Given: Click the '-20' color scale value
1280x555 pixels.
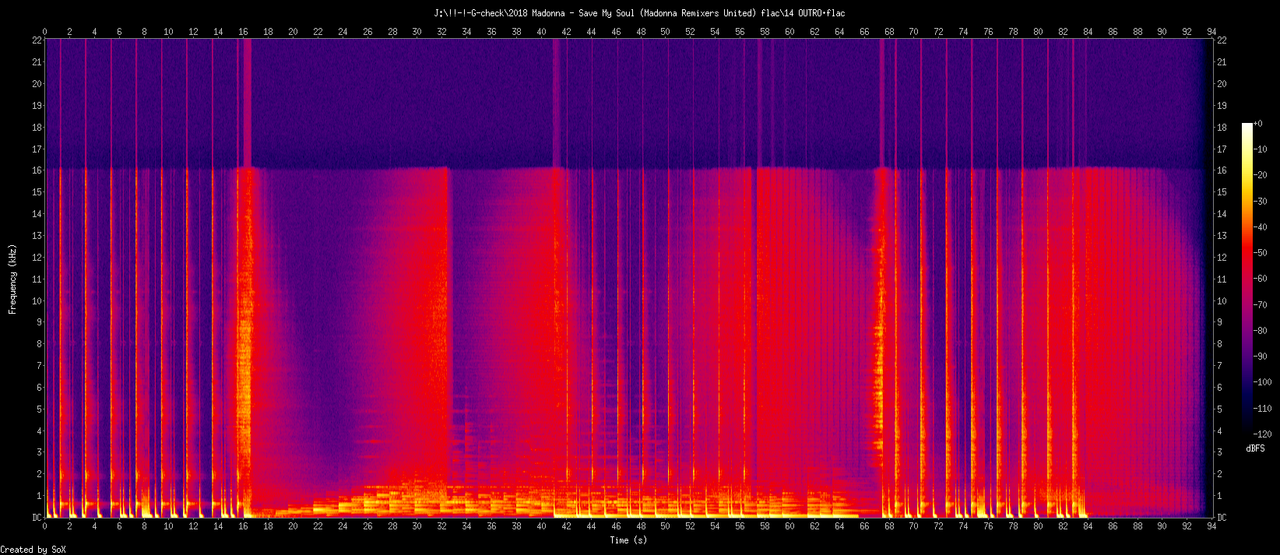Looking at the screenshot, I should (1262, 175).
